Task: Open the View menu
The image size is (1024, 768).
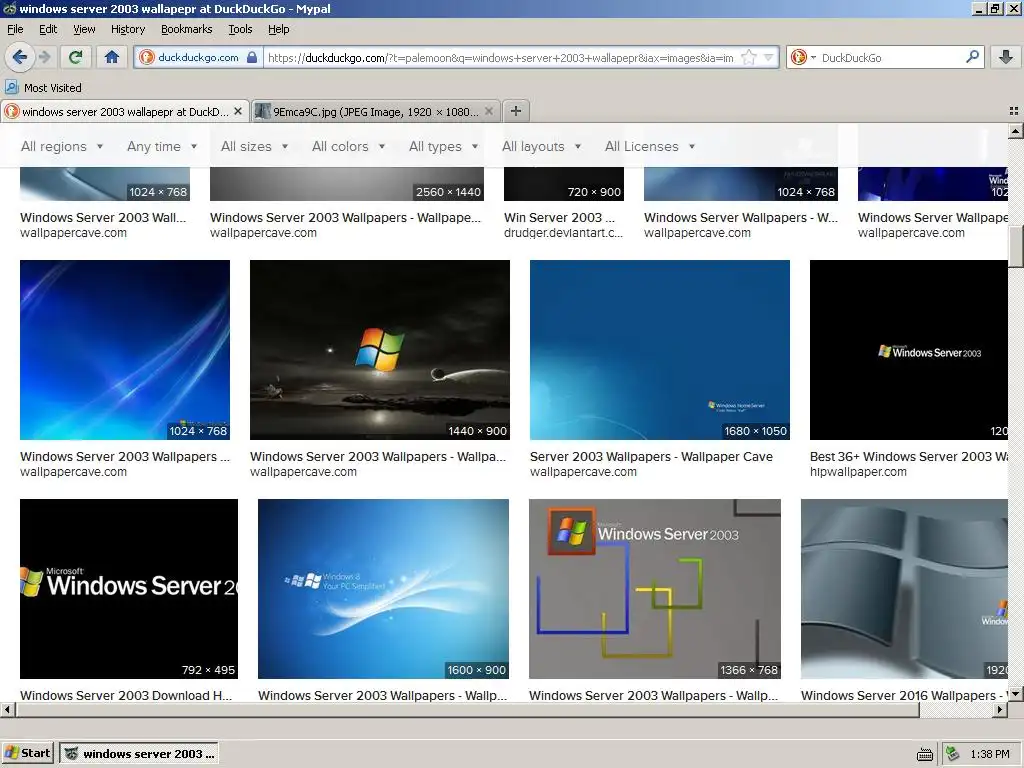Action: click(84, 29)
